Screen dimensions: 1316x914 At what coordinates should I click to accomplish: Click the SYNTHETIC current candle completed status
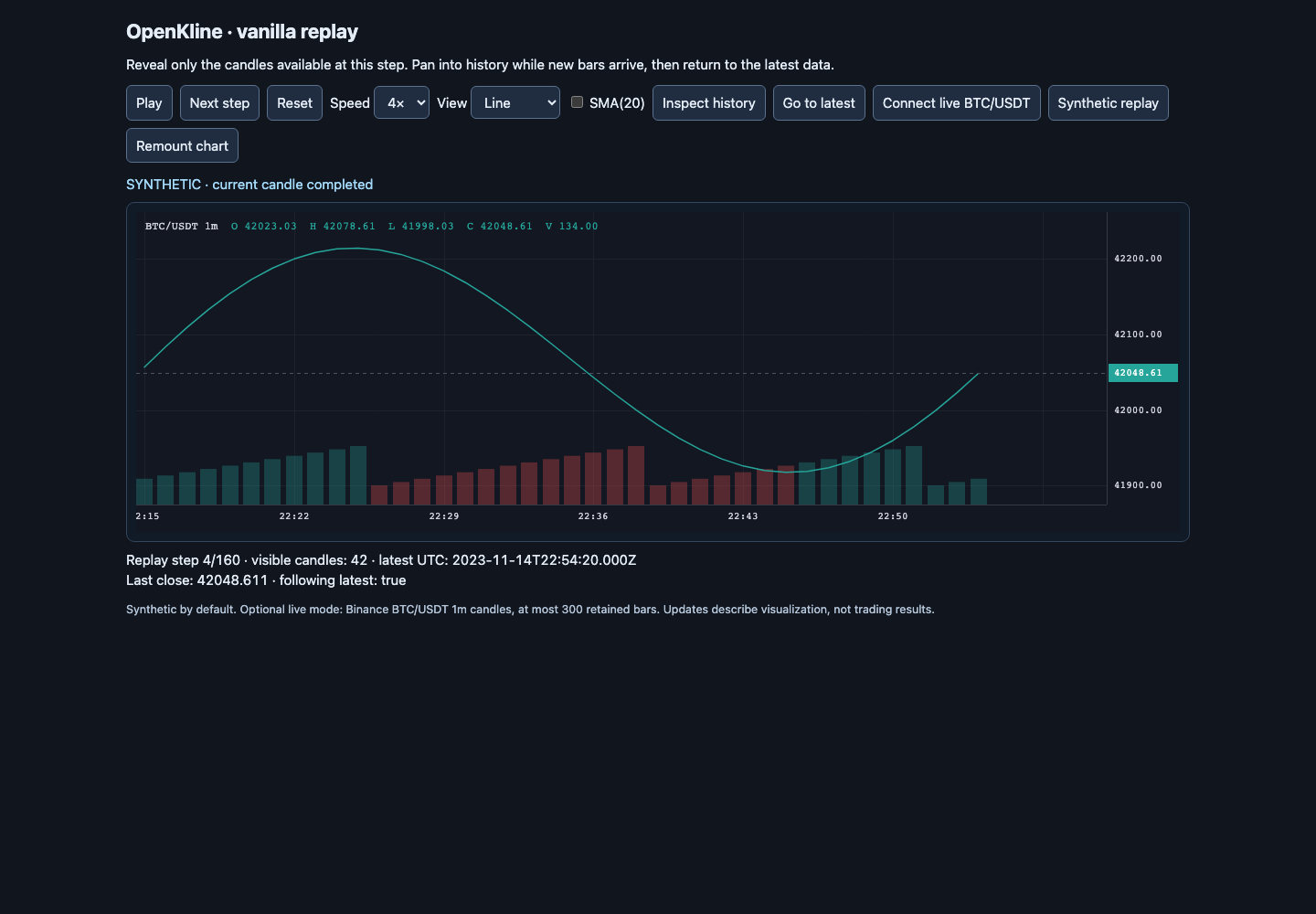249,185
